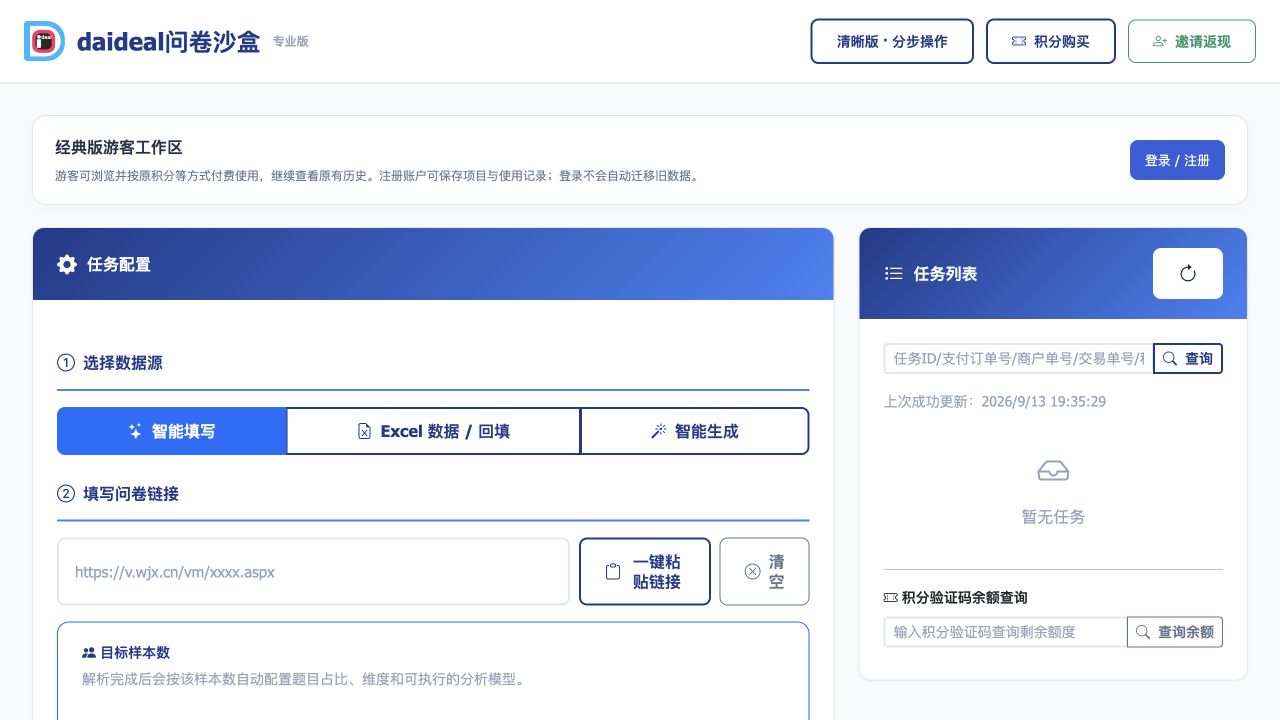The image size is (1280, 720).
Task: Click the people icon beside 目标样本数
Action: [89, 653]
